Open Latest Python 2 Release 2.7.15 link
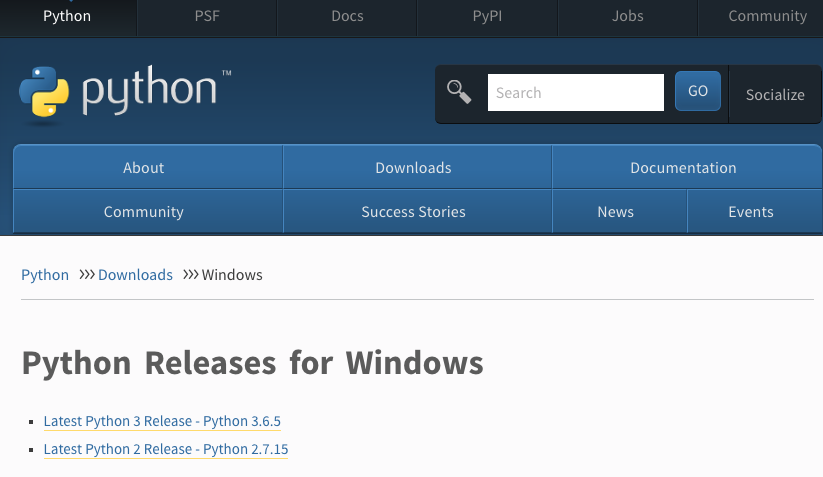 166,449
